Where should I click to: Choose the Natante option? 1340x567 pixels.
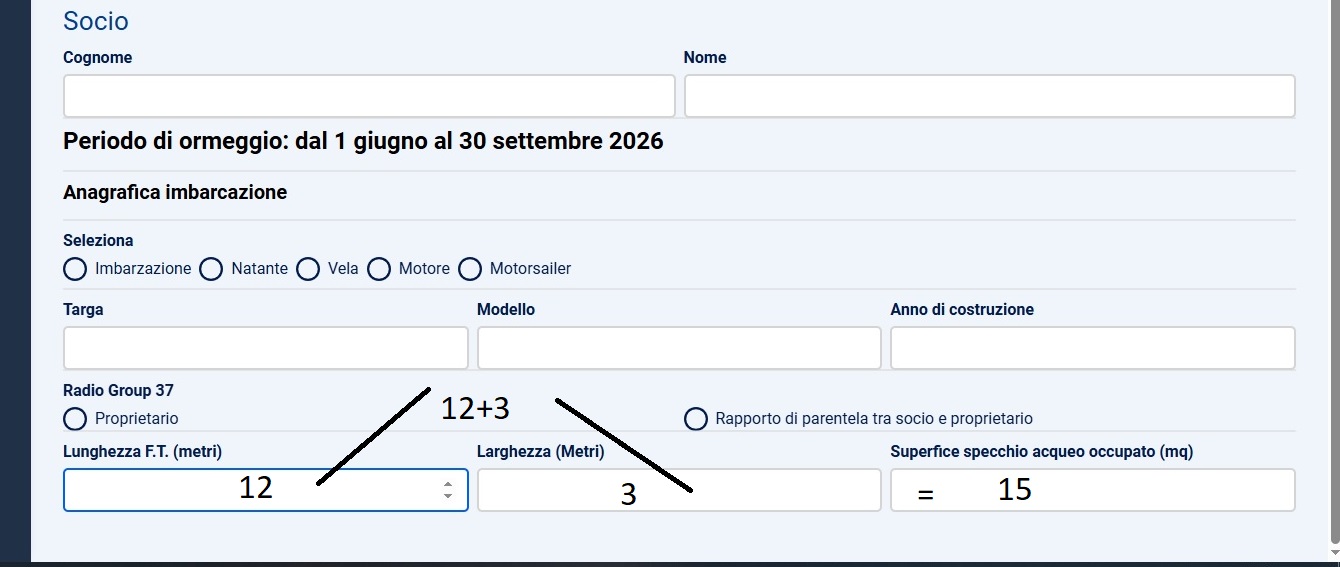click(211, 269)
